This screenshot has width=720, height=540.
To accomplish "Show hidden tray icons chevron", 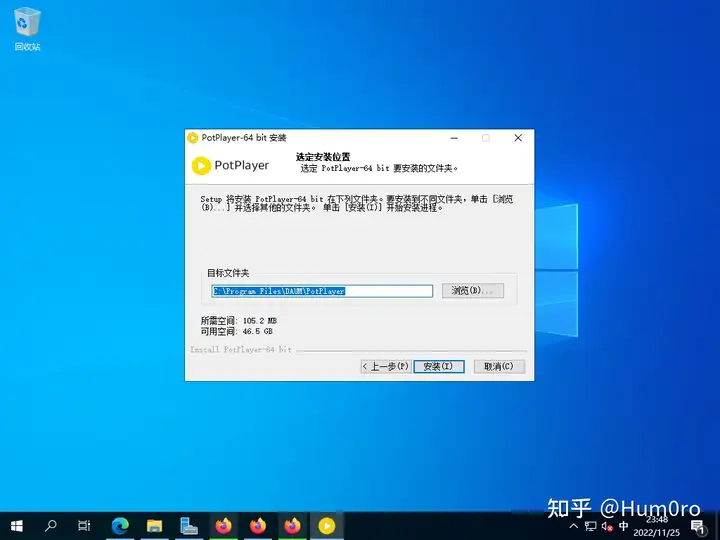I will point(574,526).
